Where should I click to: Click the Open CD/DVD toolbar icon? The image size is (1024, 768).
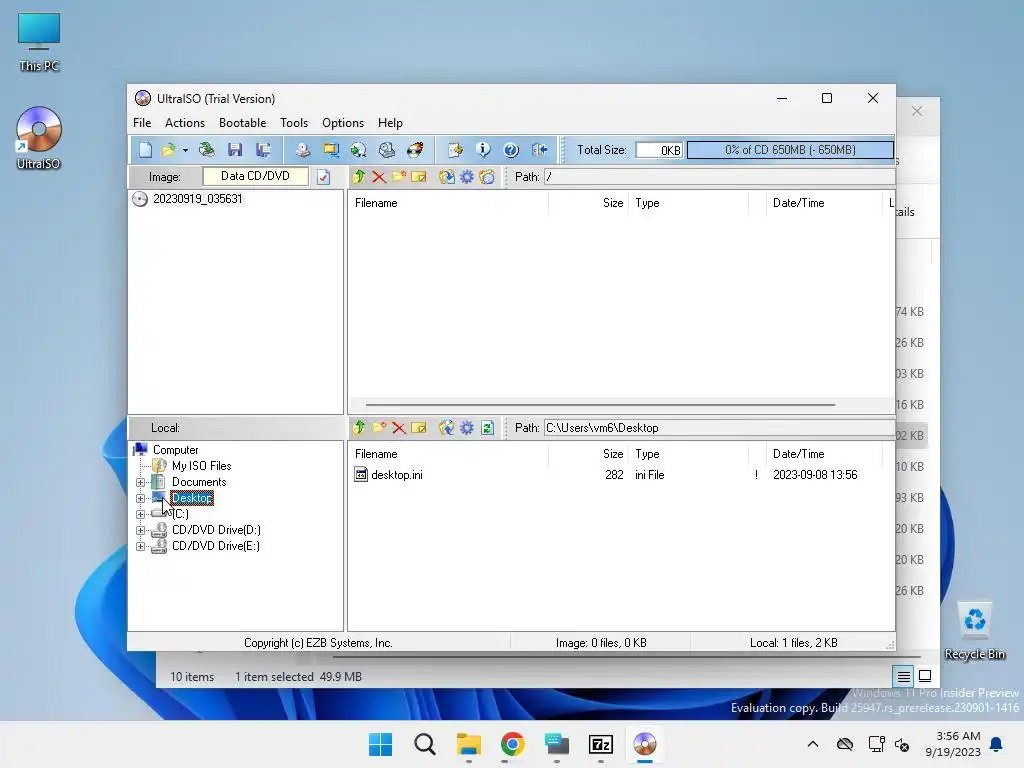(x=206, y=150)
